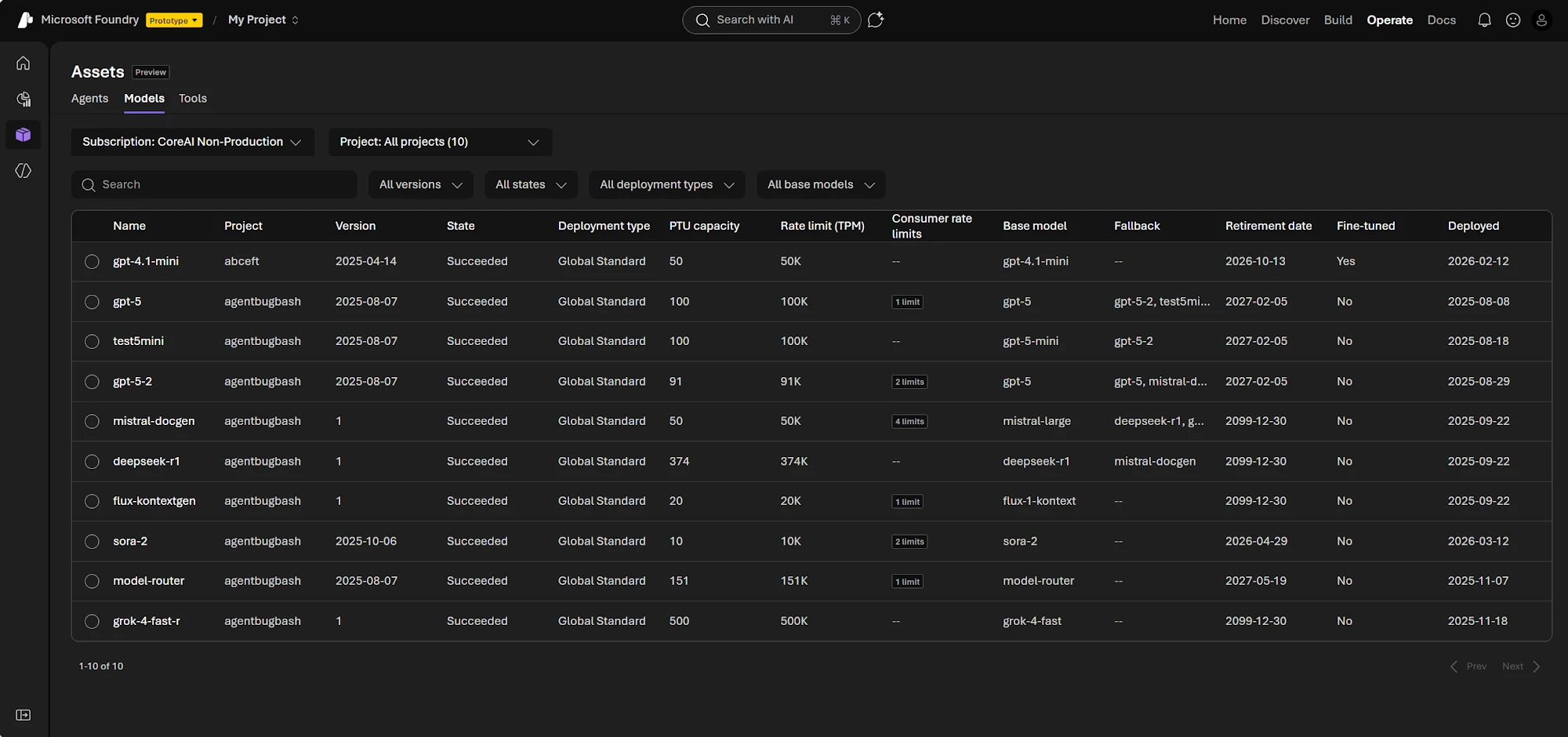Select the grok-4-fast-r row radio button
This screenshot has width=1568, height=737.
(x=92, y=622)
